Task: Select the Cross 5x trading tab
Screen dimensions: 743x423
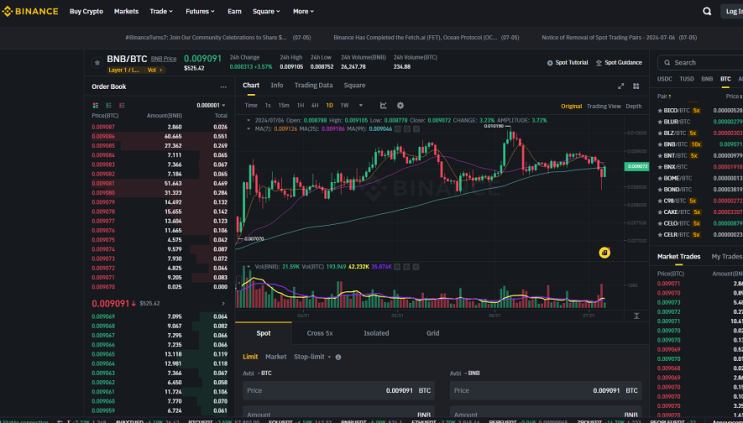Action: coord(319,333)
